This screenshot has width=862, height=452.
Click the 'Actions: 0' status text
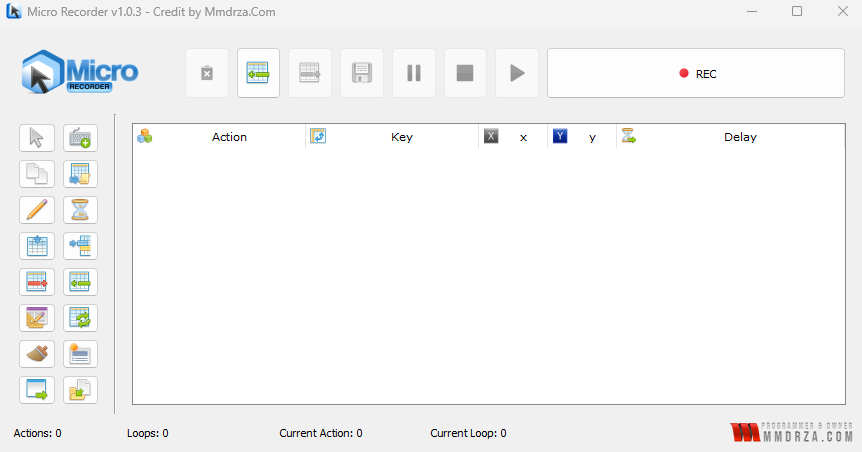point(37,433)
